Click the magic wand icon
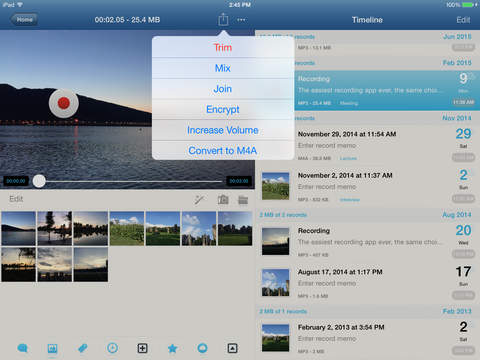The height and width of the screenshot is (360, 480). [199, 200]
